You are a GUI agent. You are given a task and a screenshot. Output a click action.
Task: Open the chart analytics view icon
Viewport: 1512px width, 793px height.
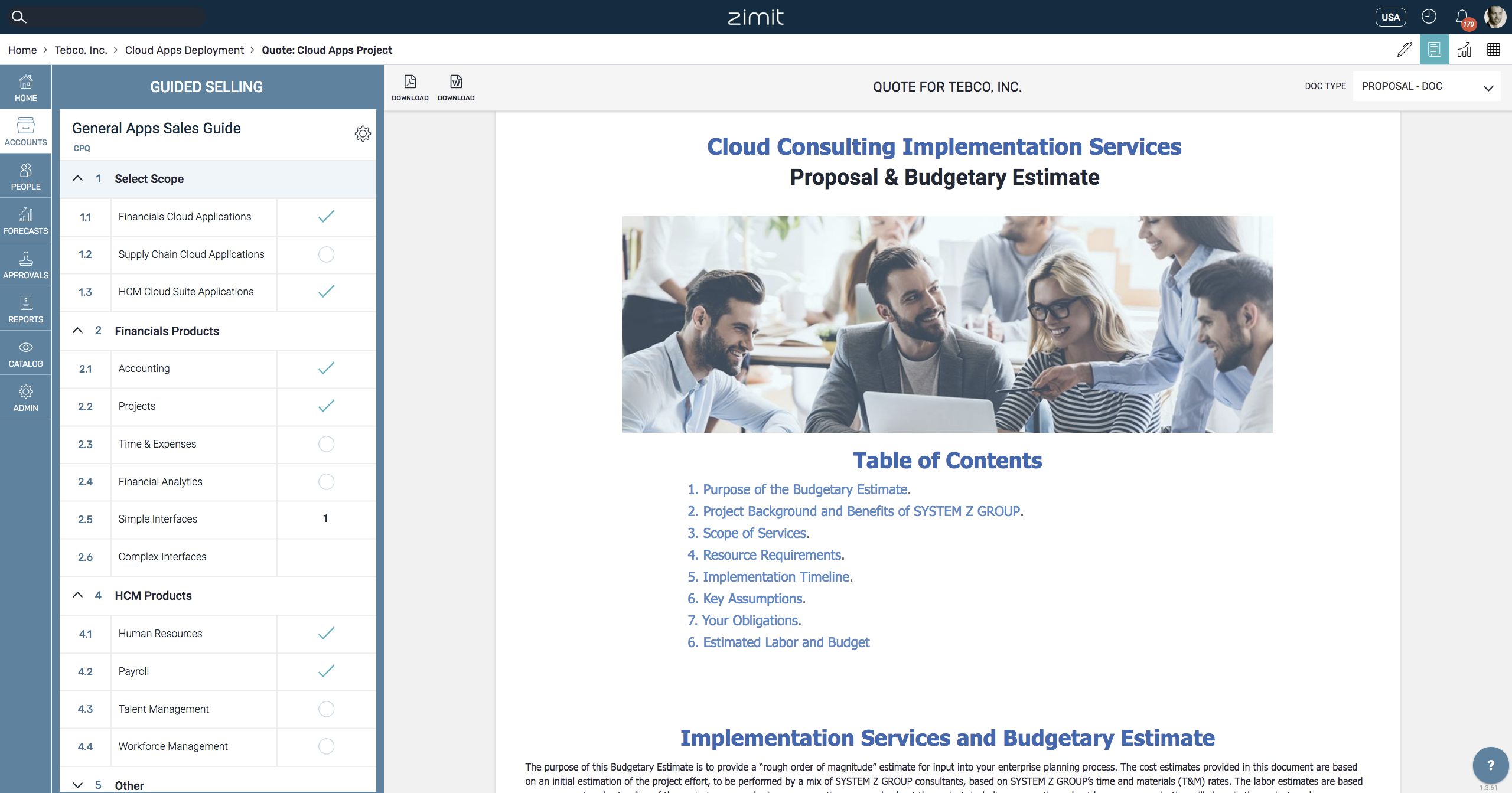coord(1464,50)
